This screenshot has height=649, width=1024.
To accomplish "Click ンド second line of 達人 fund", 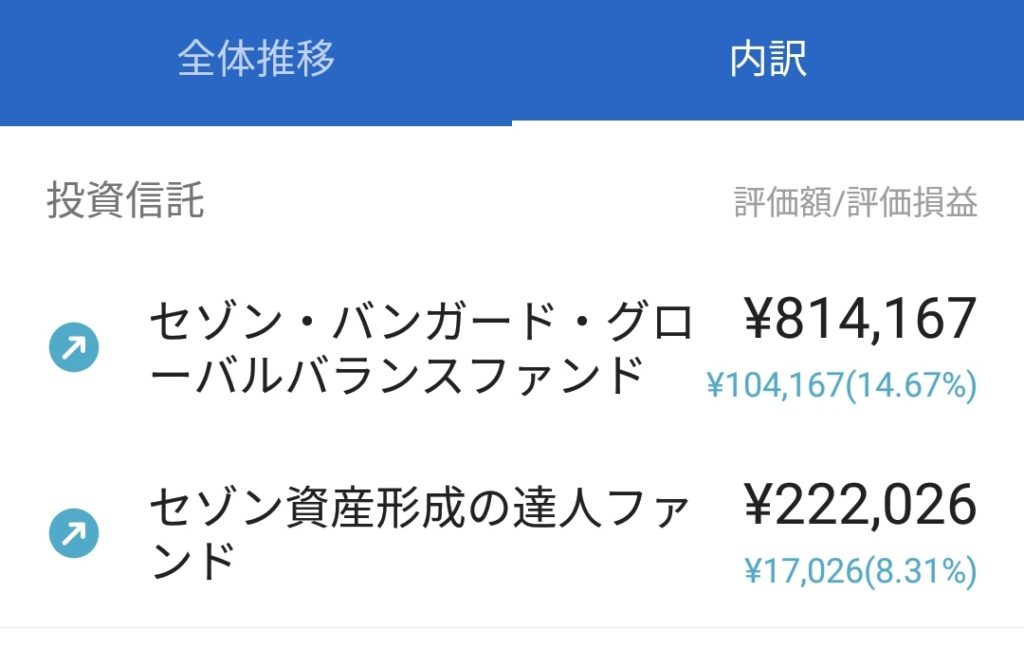I will pyautogui.click(x=192, y=561).
